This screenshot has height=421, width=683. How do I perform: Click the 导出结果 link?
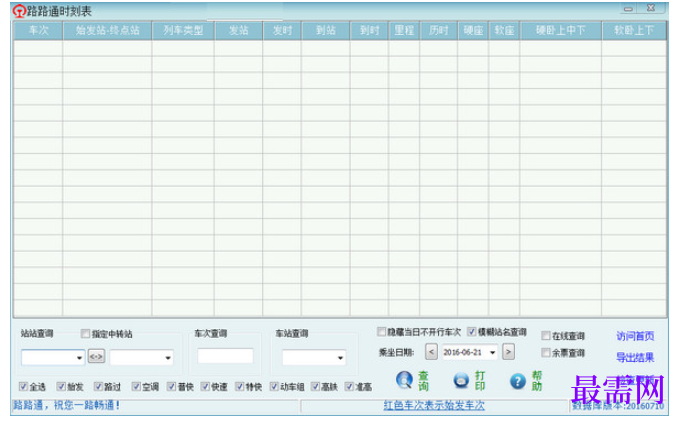pyautogui.click(x=635, y=357)
